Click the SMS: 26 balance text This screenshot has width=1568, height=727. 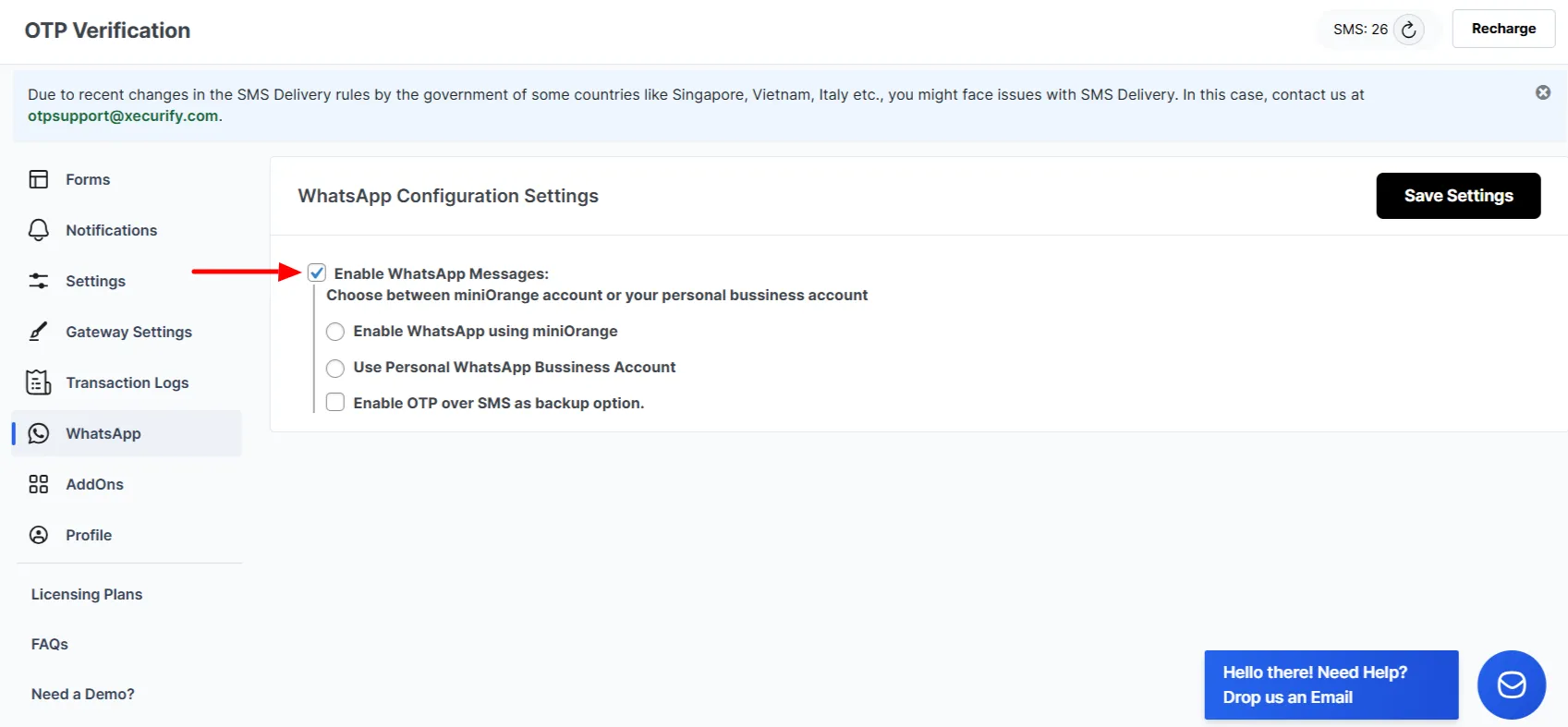coord(1360,30)
